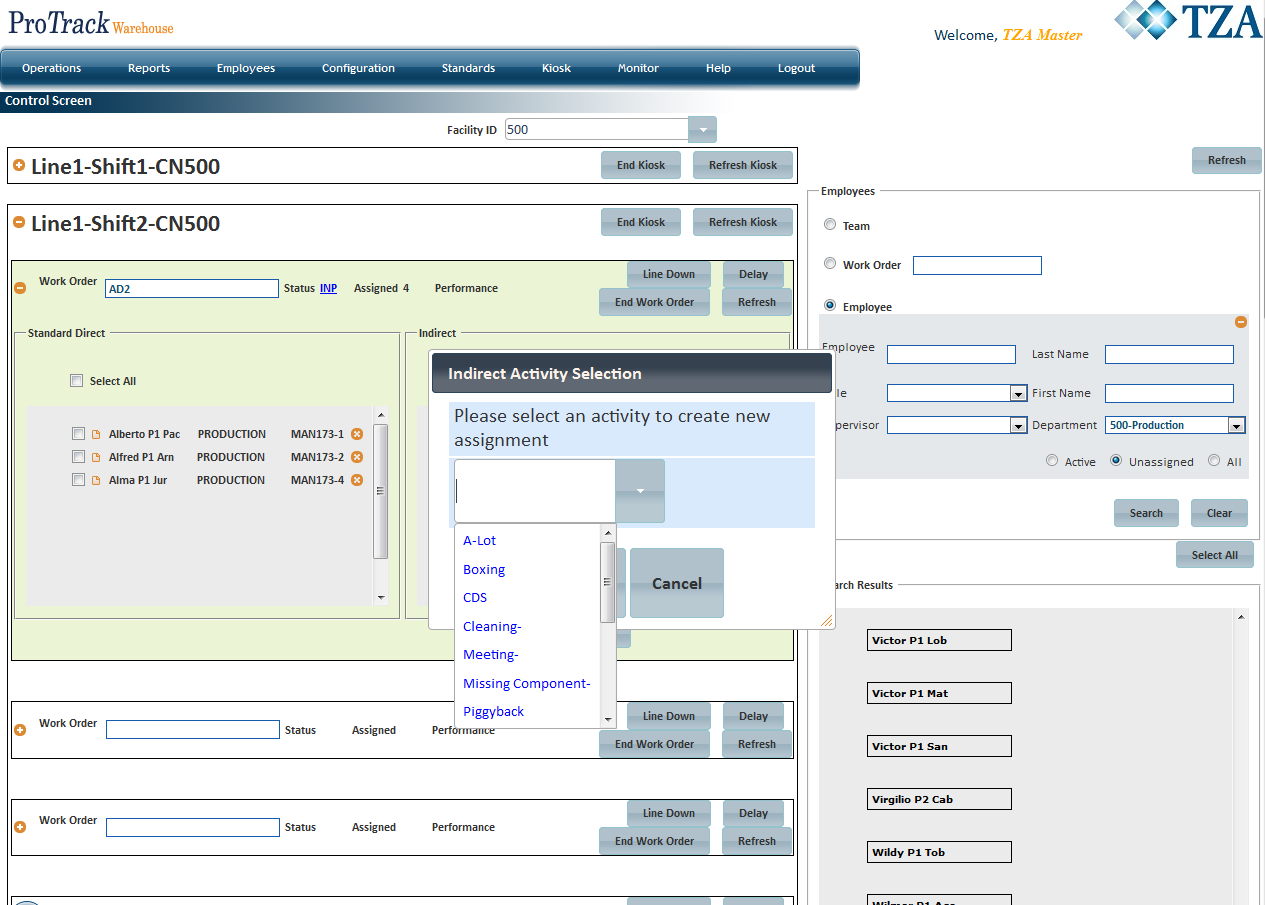1265x905 pixels.
Task: Select Victor P1 Lob in search results
Action: click(939, 640)
